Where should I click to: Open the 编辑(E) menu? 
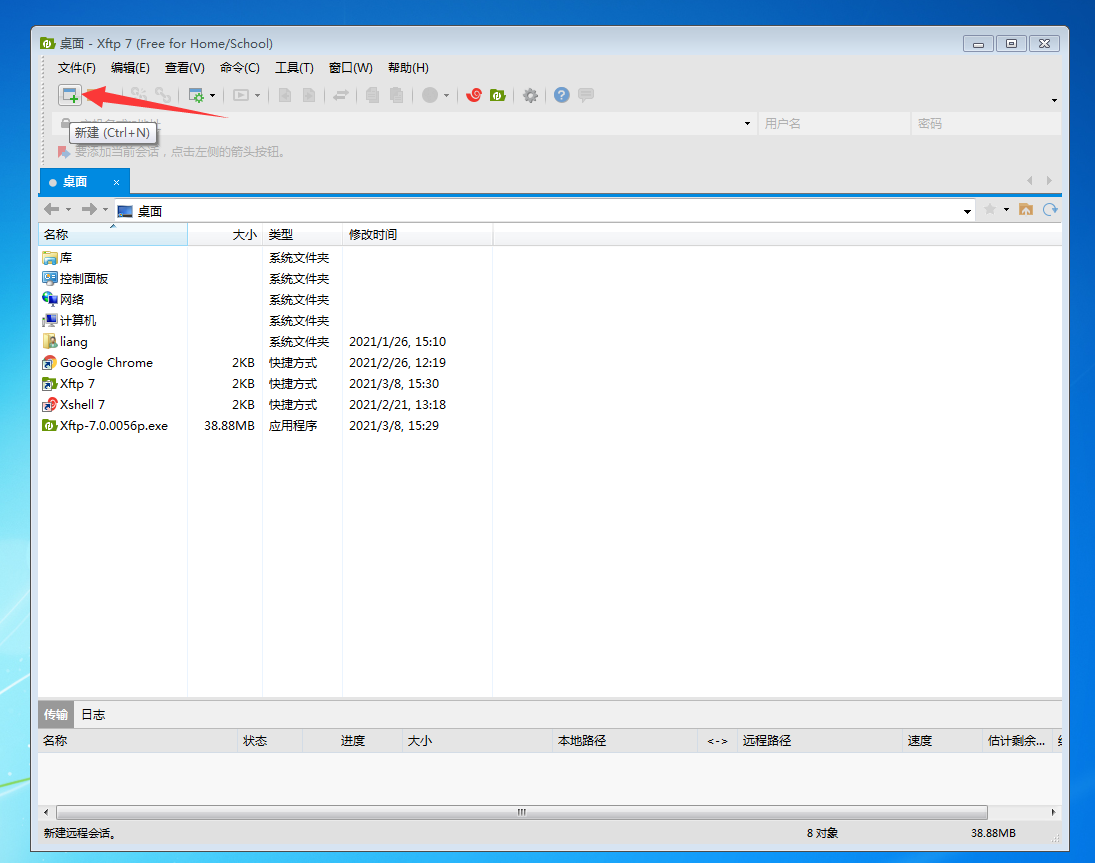pos(130,68)
